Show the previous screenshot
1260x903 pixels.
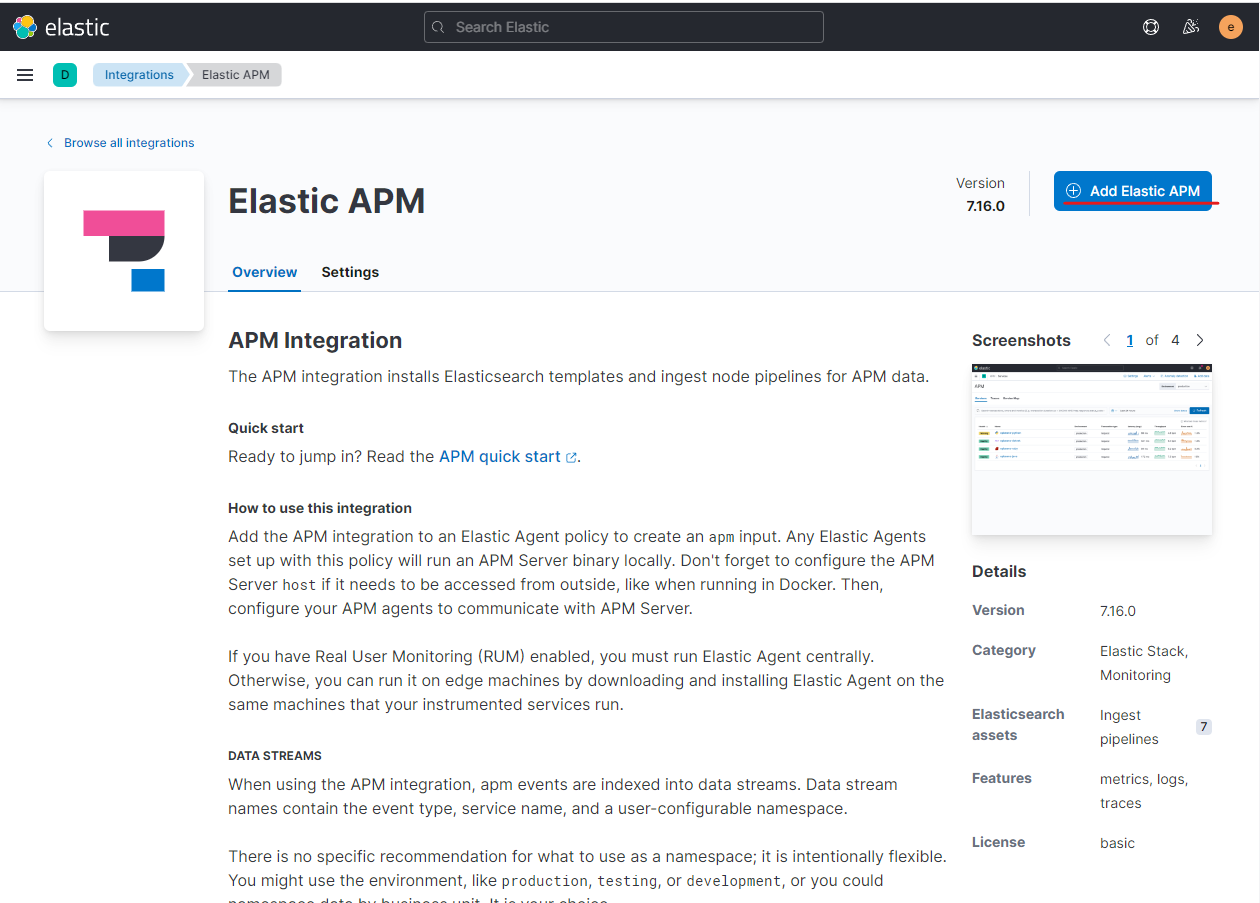tap(1107, 340)
